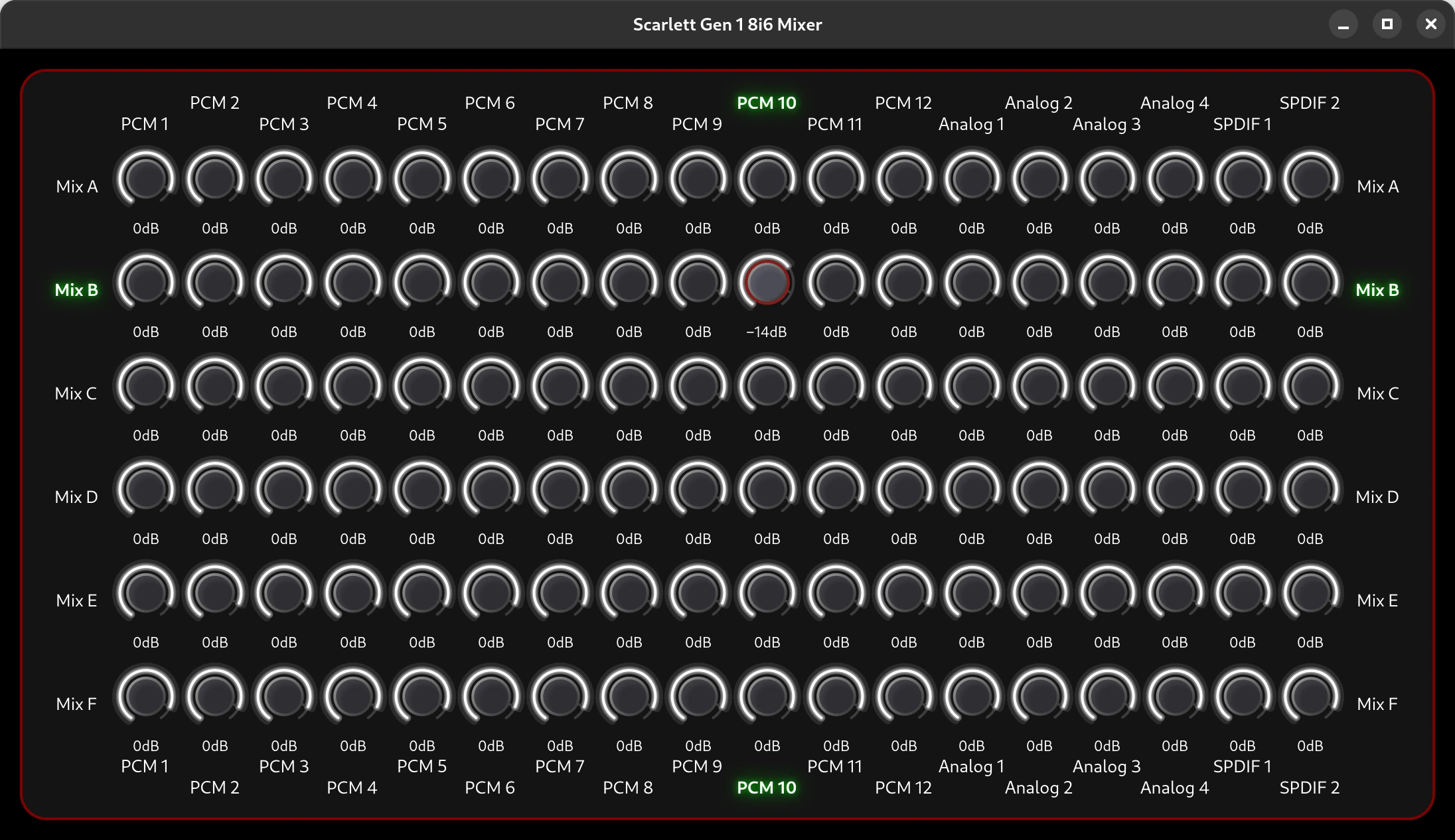
Task: Click the highlighted PCM 10 top header
Action: click(x=767, y=103)
